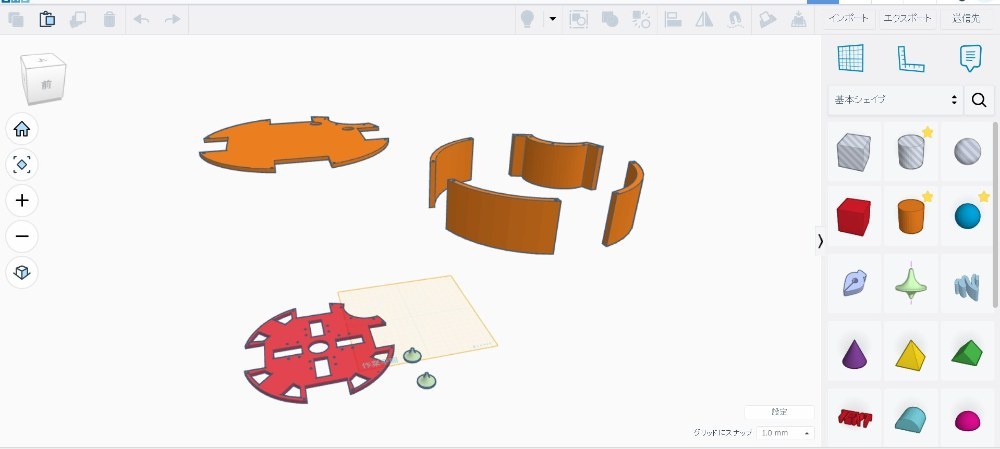Select the gray striped Box hole shape
The height and width of the screenshot is (449, 1000).
853,152
